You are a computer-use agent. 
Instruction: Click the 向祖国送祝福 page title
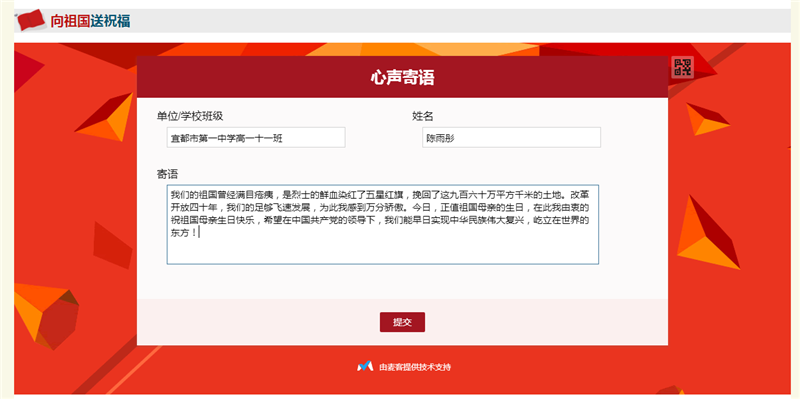[90, 21]
